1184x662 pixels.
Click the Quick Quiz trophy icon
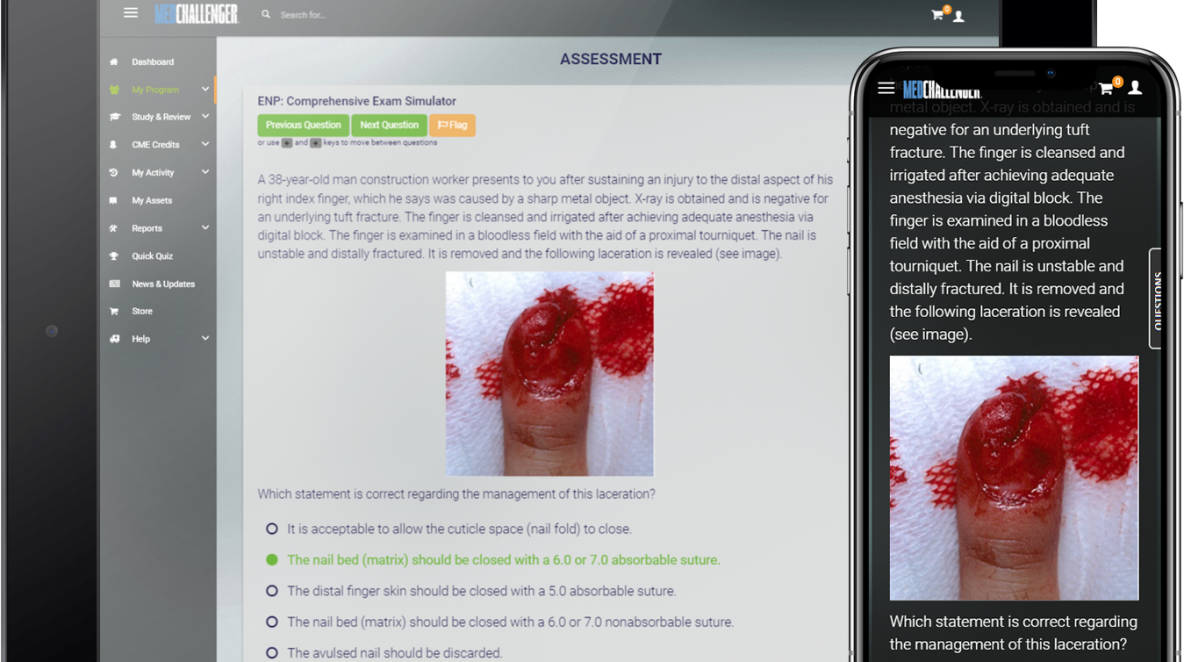[114, 256]
